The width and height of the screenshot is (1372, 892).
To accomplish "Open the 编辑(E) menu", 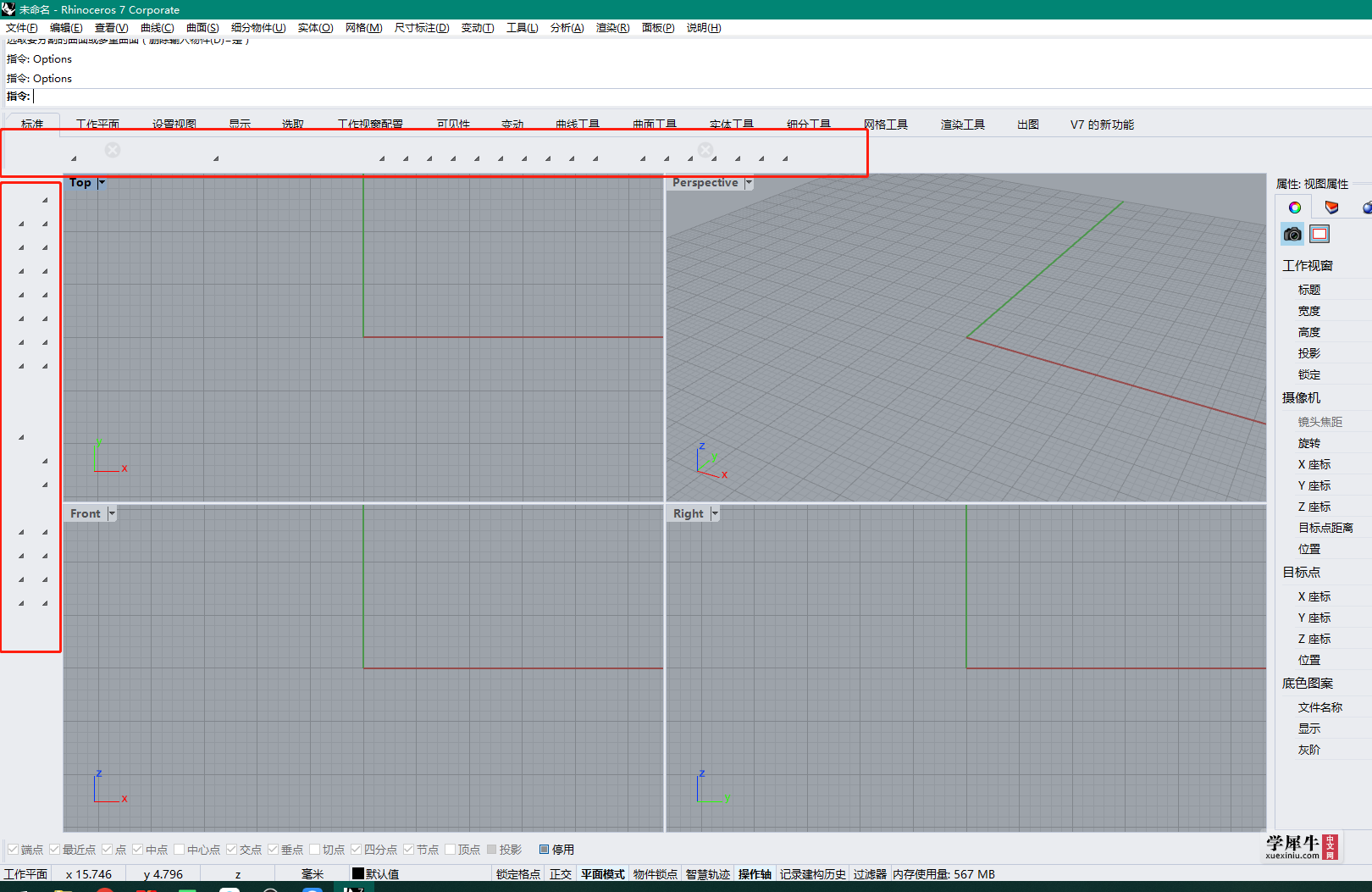I will pyautogui.click(x=66, y=28).
